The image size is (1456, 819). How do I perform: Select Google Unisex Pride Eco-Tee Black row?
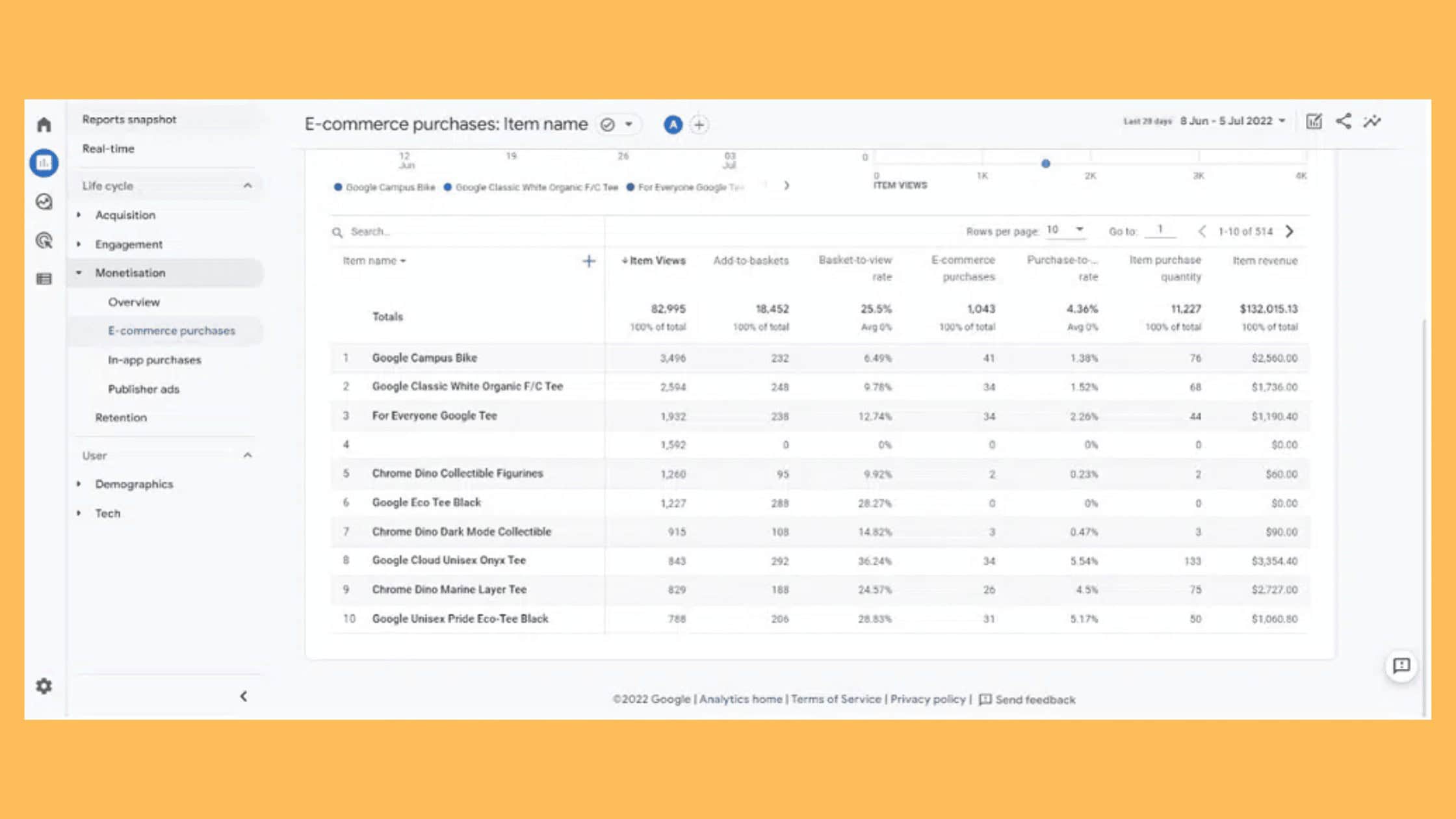coord(820,619)
